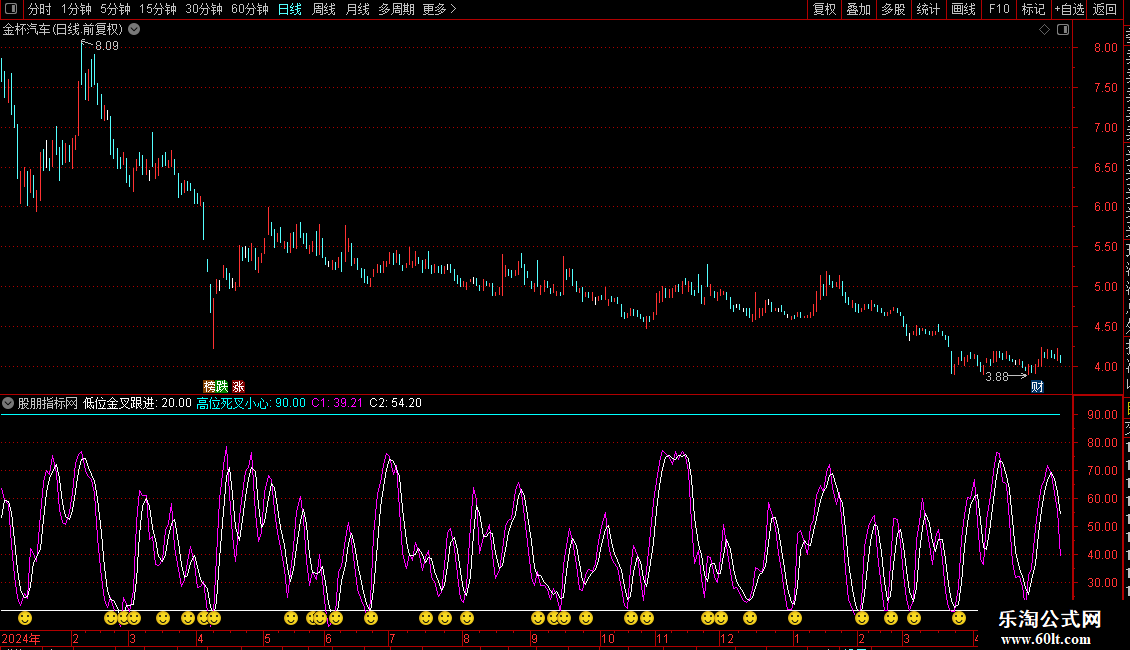Click the C1: 39.21 value
Image resolution: width=1130 pixels, height=650 pixels.
[x=337, y=404]
